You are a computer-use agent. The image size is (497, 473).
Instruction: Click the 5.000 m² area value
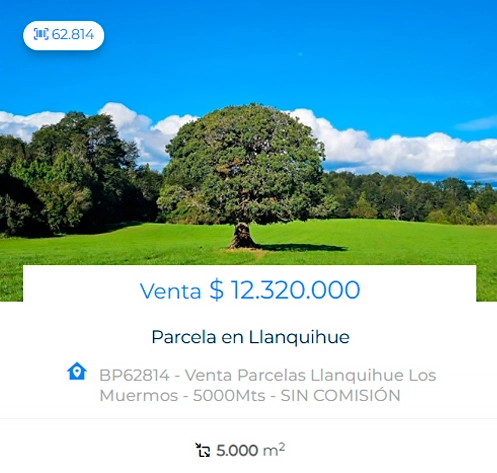point(250,450)
